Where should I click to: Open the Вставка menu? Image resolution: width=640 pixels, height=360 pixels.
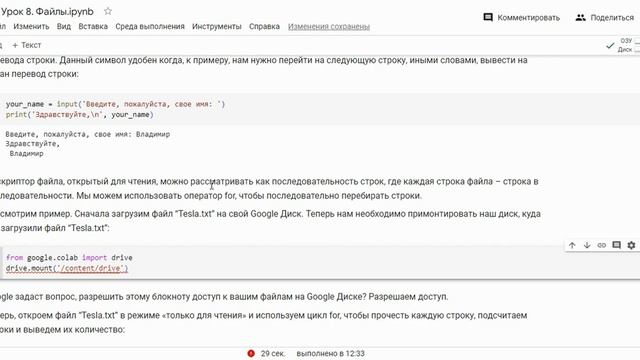pyautogui.click(x=93, y=27)
